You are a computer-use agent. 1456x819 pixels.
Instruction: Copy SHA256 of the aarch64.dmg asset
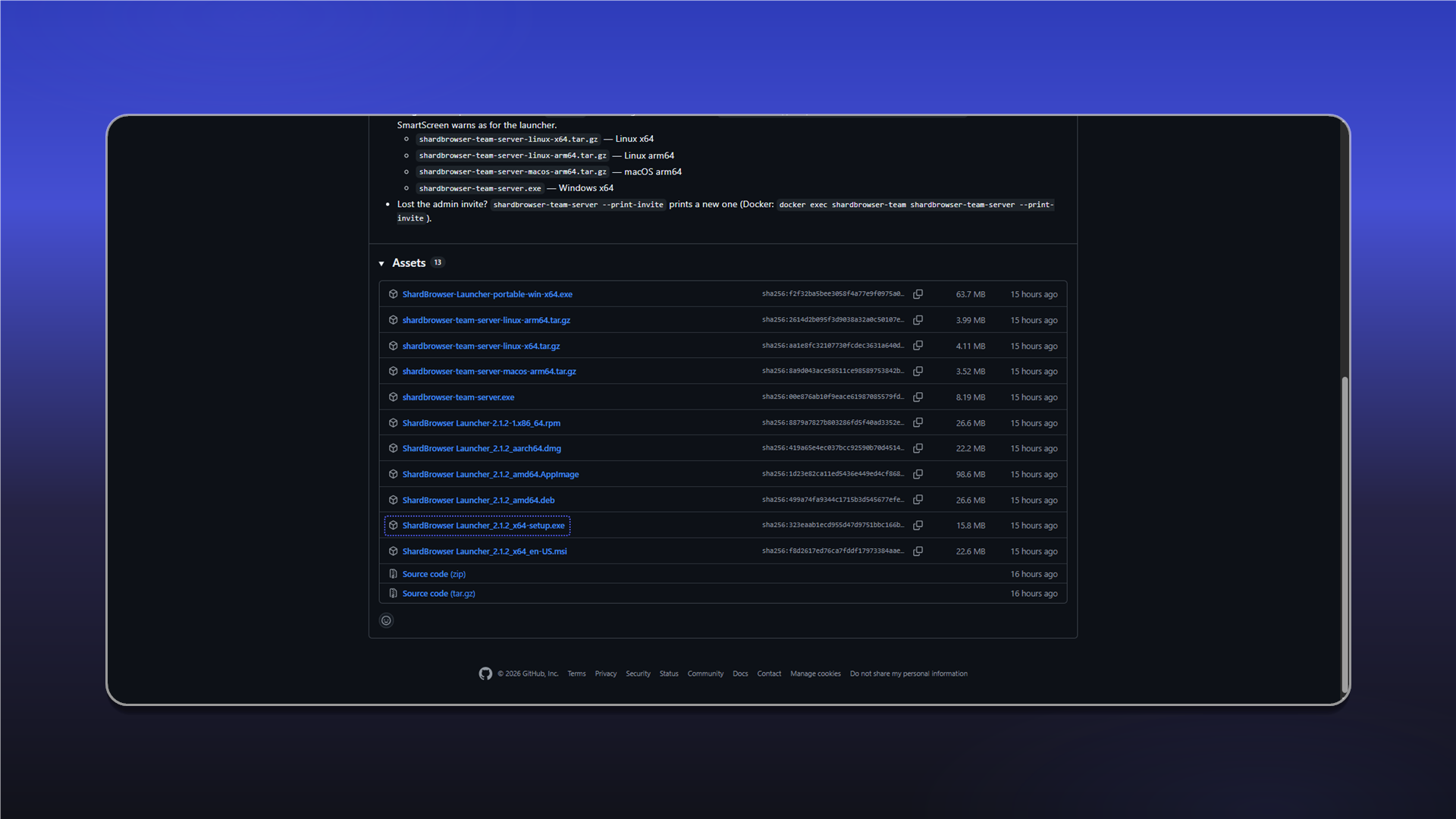[x=918, y=448]
